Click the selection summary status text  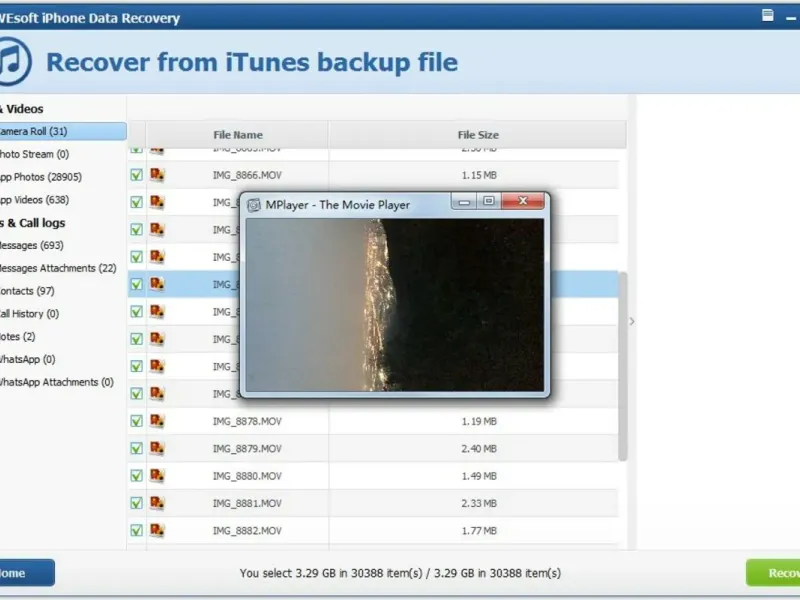[400, 573]
